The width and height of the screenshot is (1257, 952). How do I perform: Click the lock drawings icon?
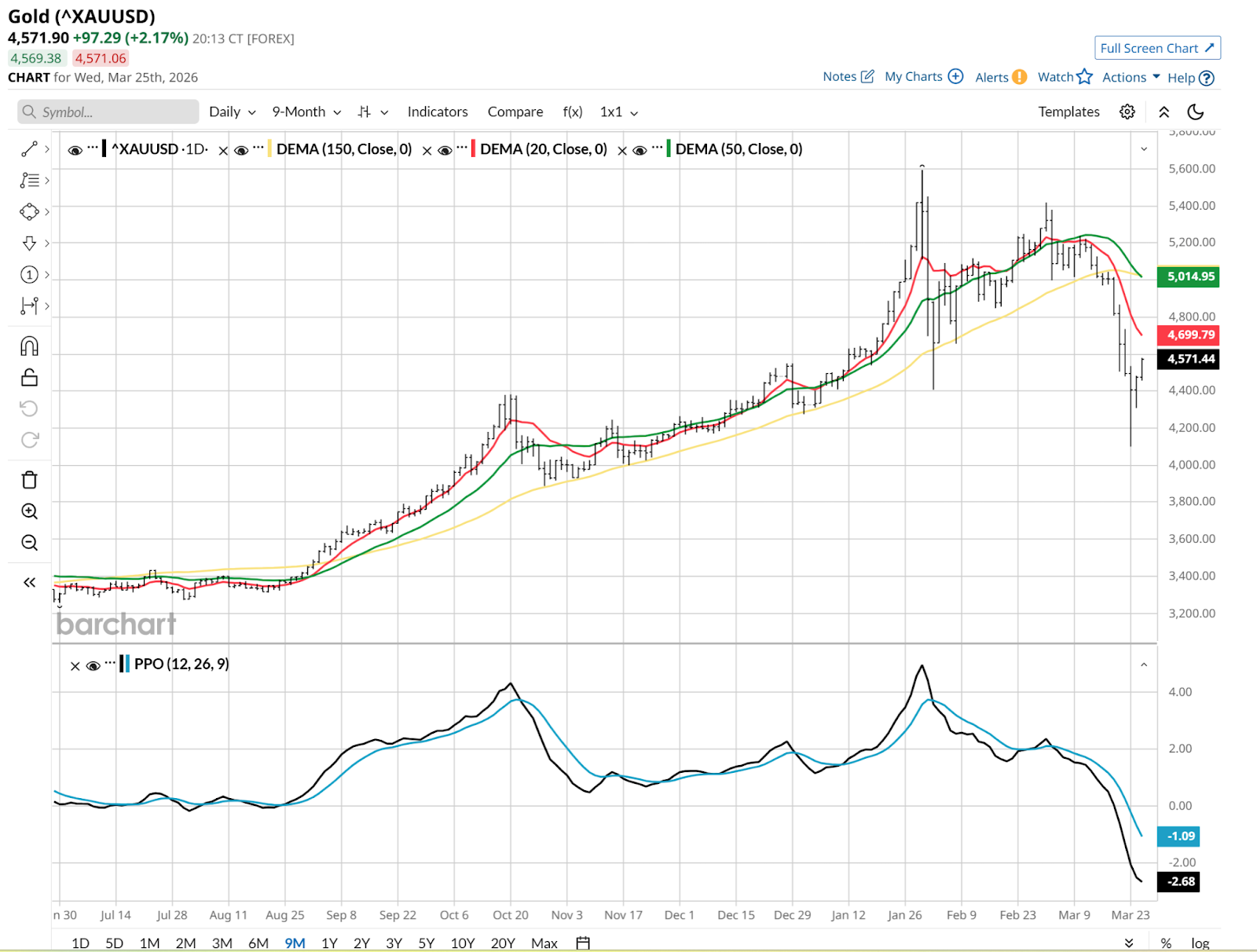point(29,378)
